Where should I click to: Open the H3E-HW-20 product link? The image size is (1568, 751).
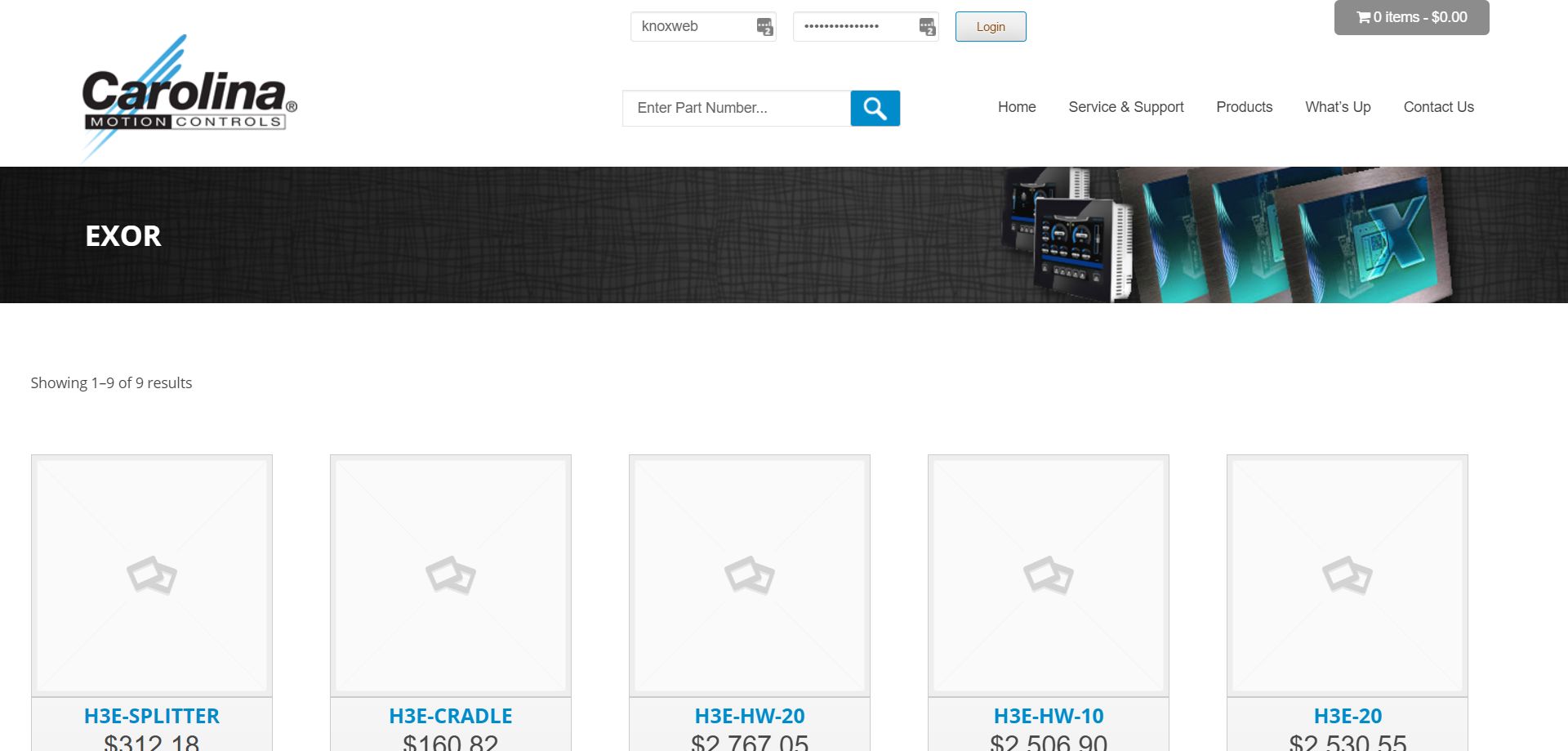tap(750, 716)
